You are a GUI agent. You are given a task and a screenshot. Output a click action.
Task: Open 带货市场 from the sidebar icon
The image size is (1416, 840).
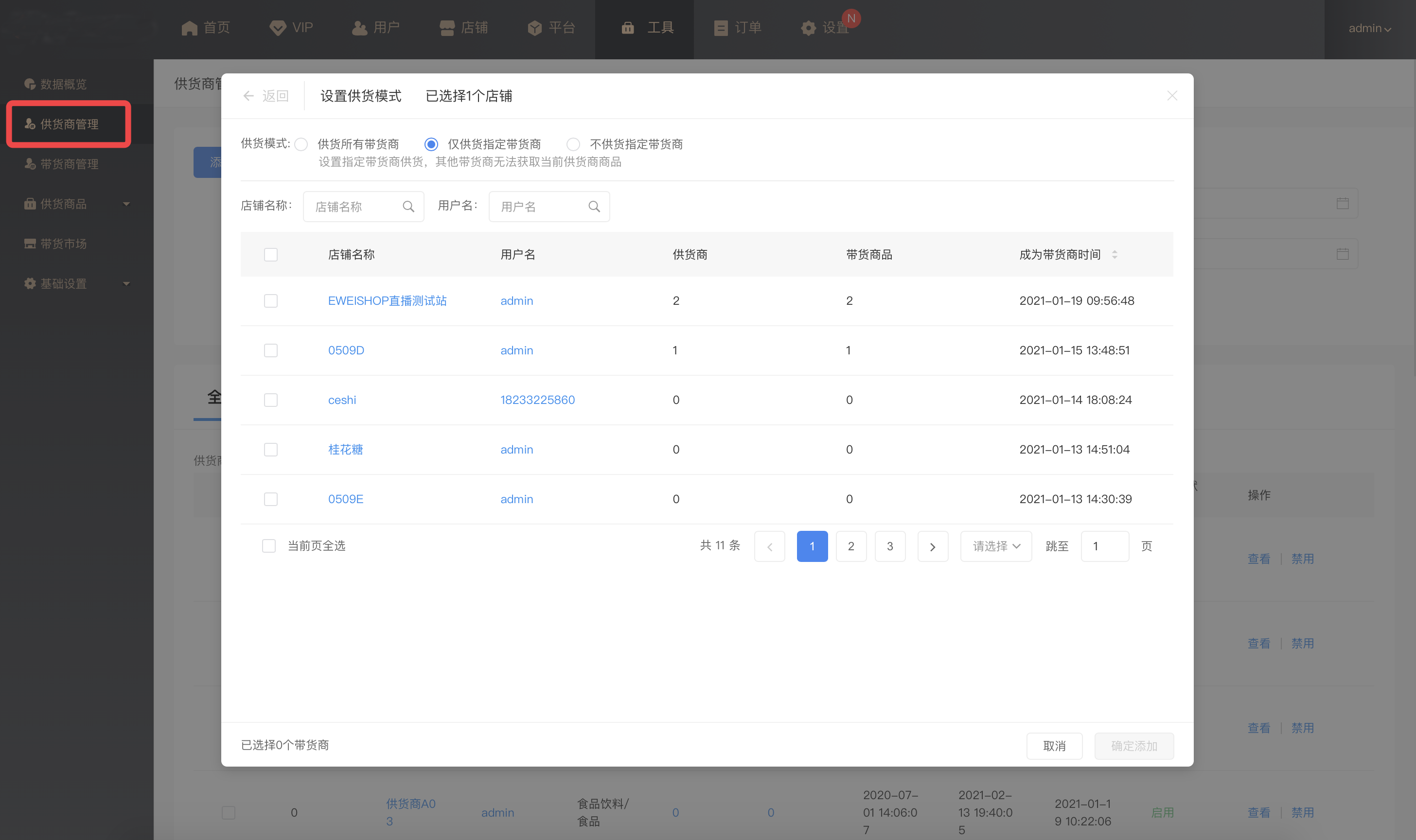[30, 244]
